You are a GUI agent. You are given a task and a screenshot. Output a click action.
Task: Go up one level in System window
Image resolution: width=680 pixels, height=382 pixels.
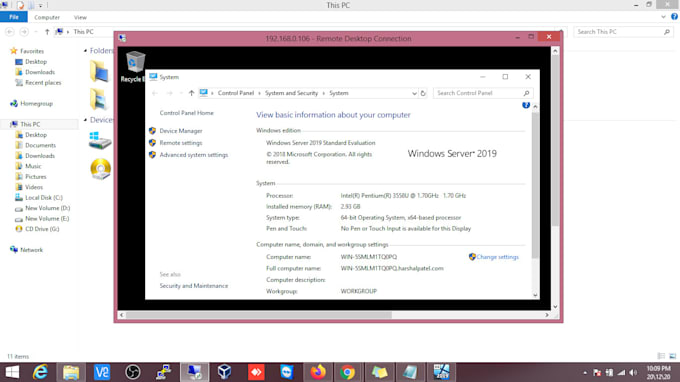191,93
